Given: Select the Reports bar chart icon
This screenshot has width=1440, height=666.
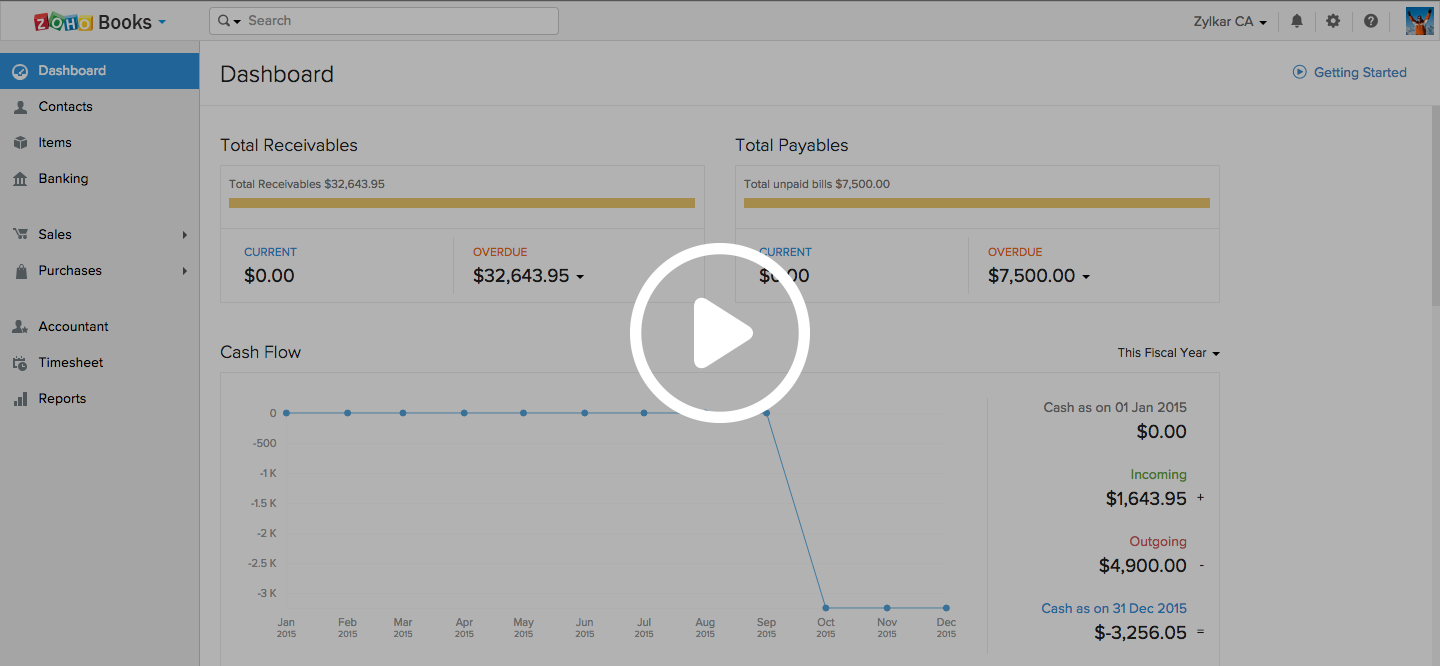Looking at the screenshot, I should click(20, 399).
